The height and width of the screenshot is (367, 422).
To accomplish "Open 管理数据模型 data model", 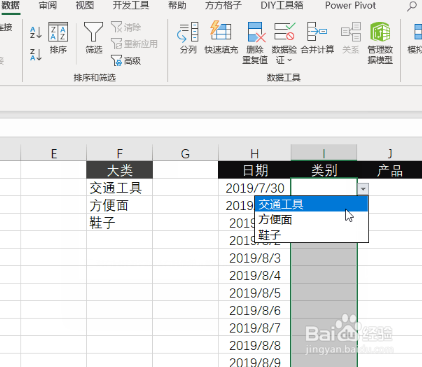I will point(380,43).
